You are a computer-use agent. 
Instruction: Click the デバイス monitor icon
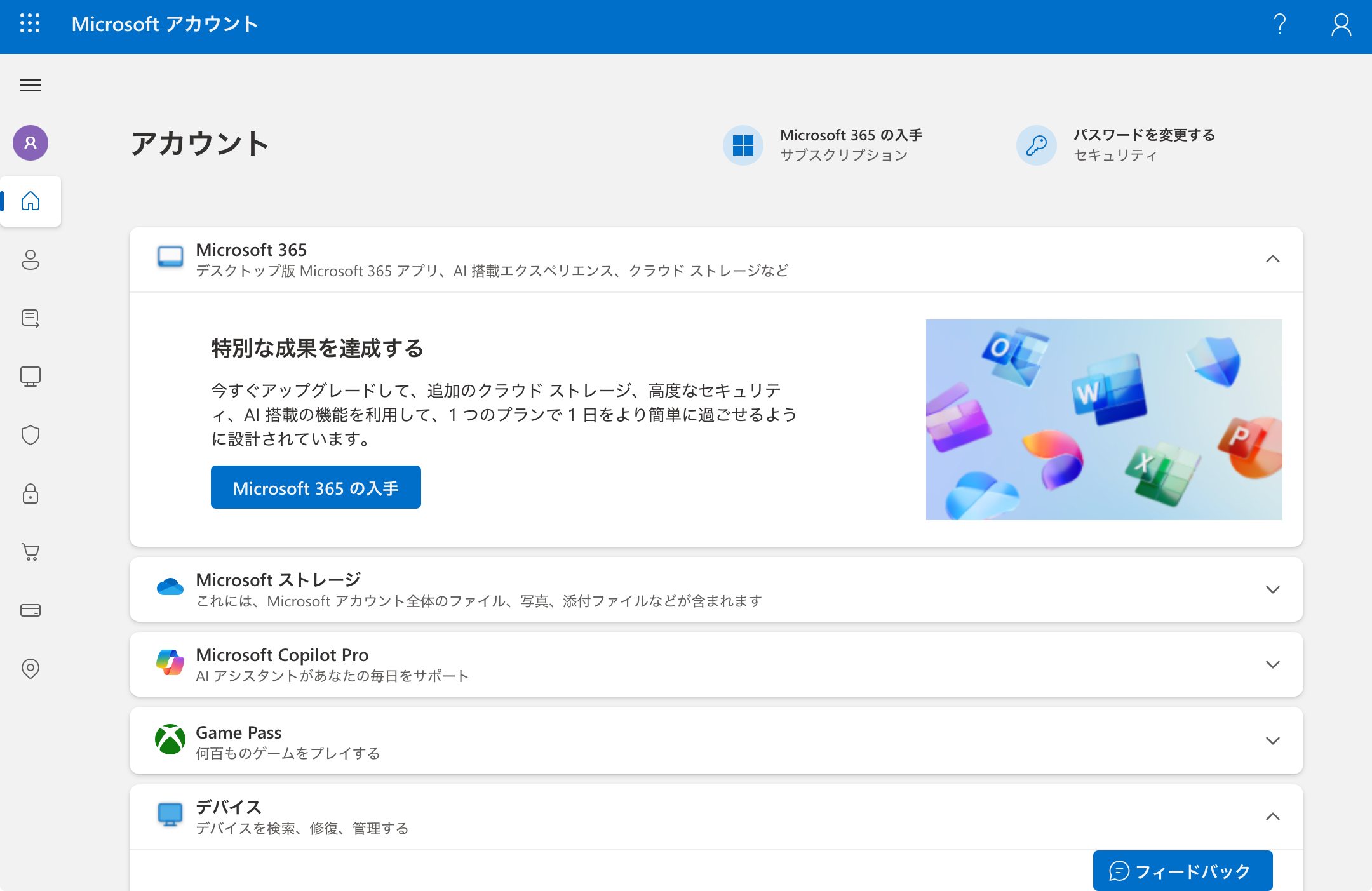170,815
